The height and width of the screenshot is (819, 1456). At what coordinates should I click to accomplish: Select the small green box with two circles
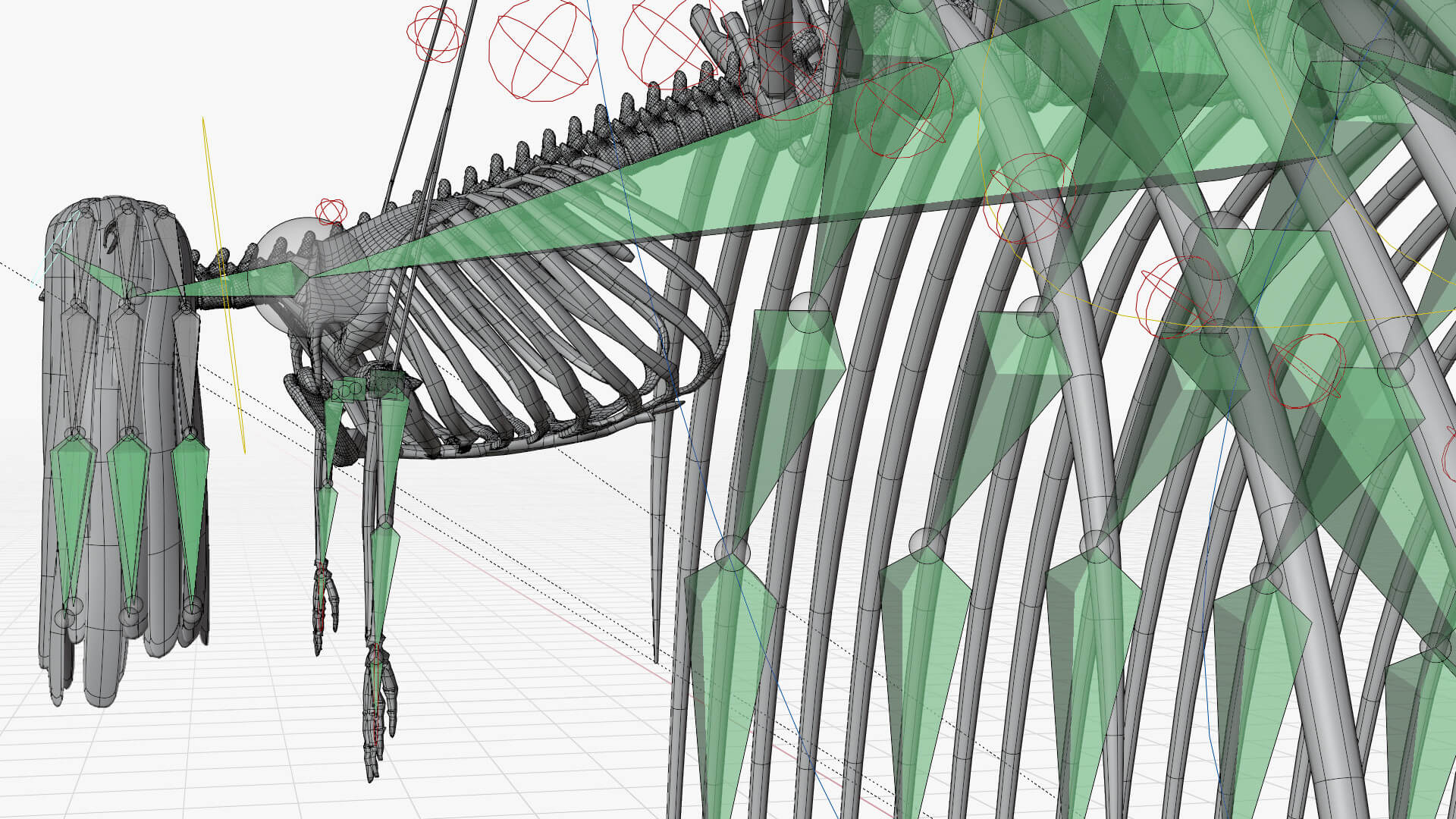click(348, 391)
